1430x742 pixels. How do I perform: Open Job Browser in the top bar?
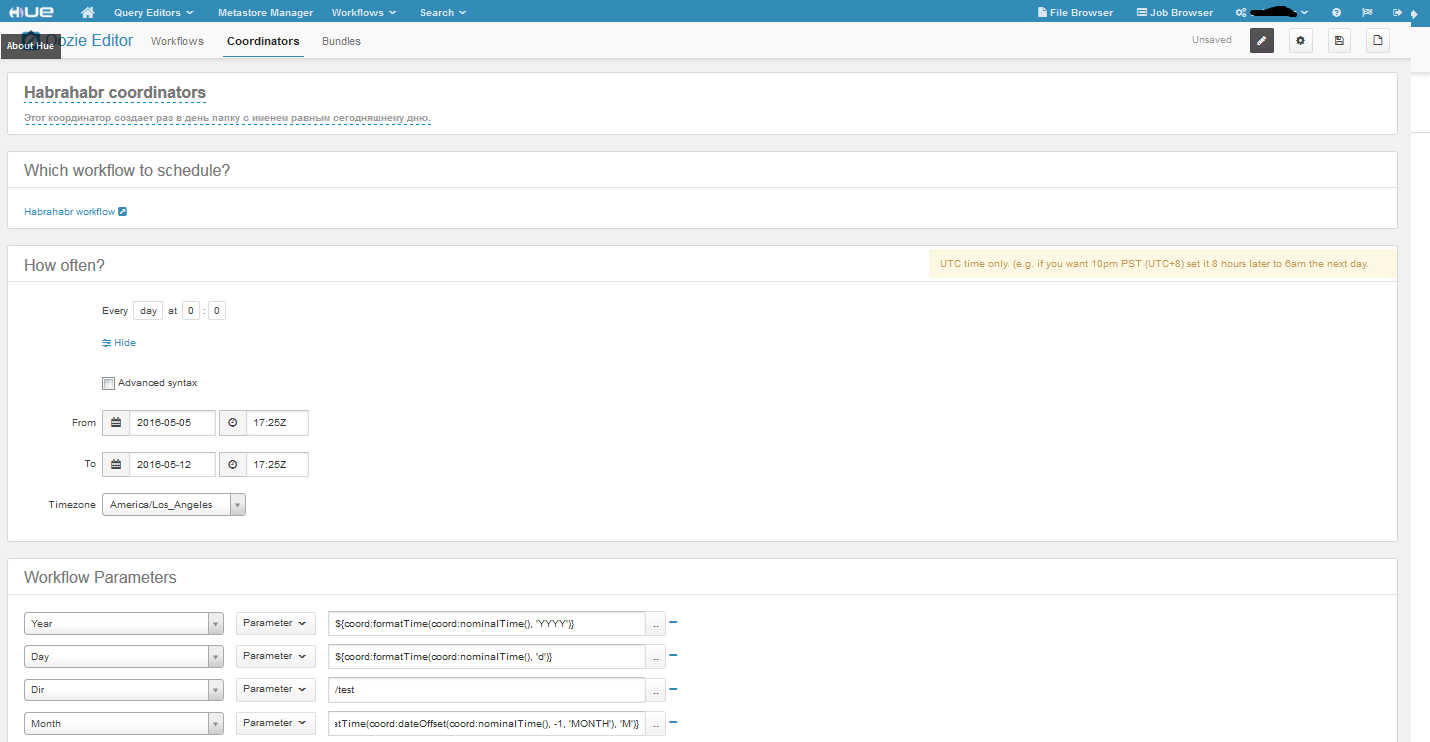(x=1175, y=12)
